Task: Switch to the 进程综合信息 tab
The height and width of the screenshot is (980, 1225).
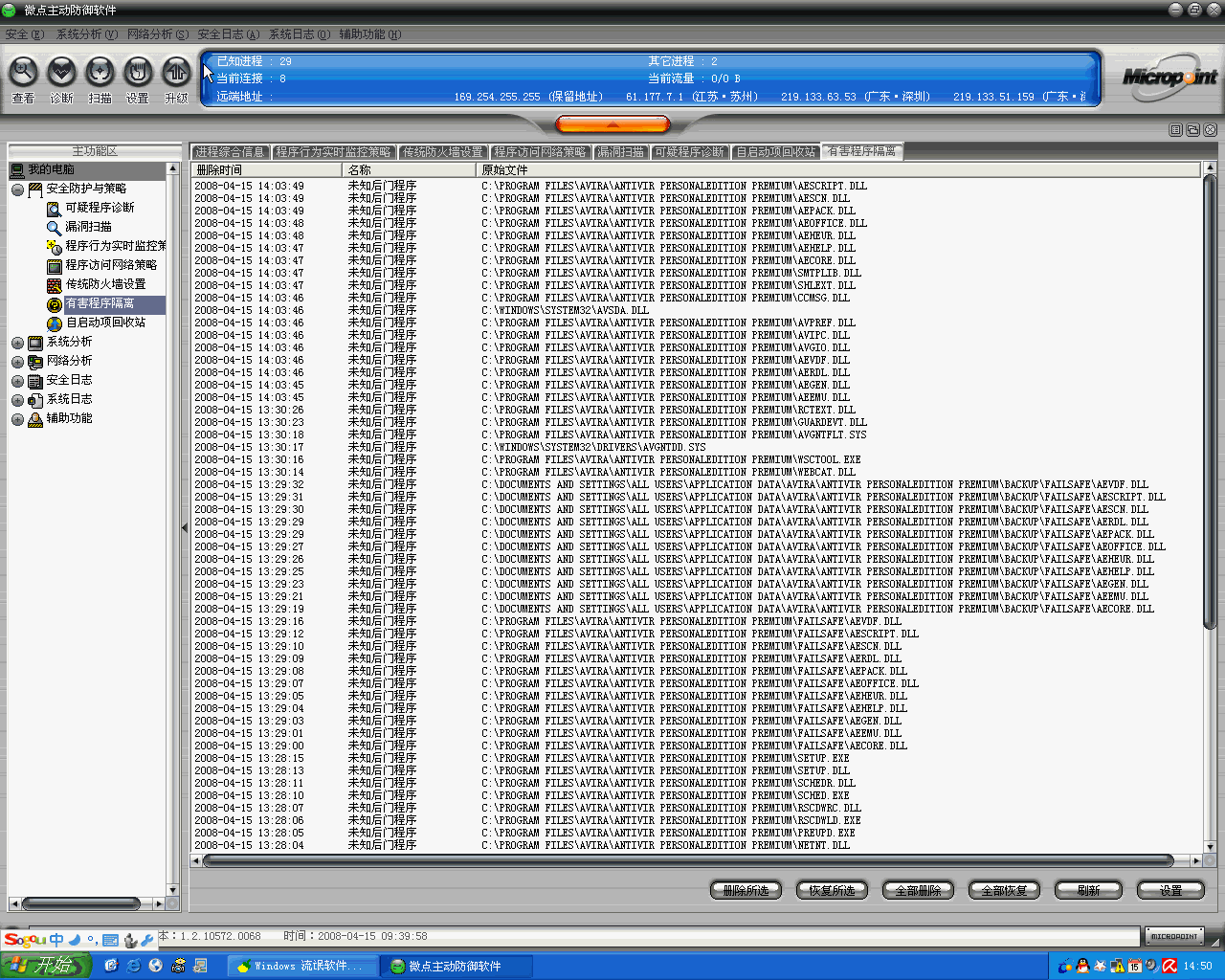Action: (x=230, y=152)
